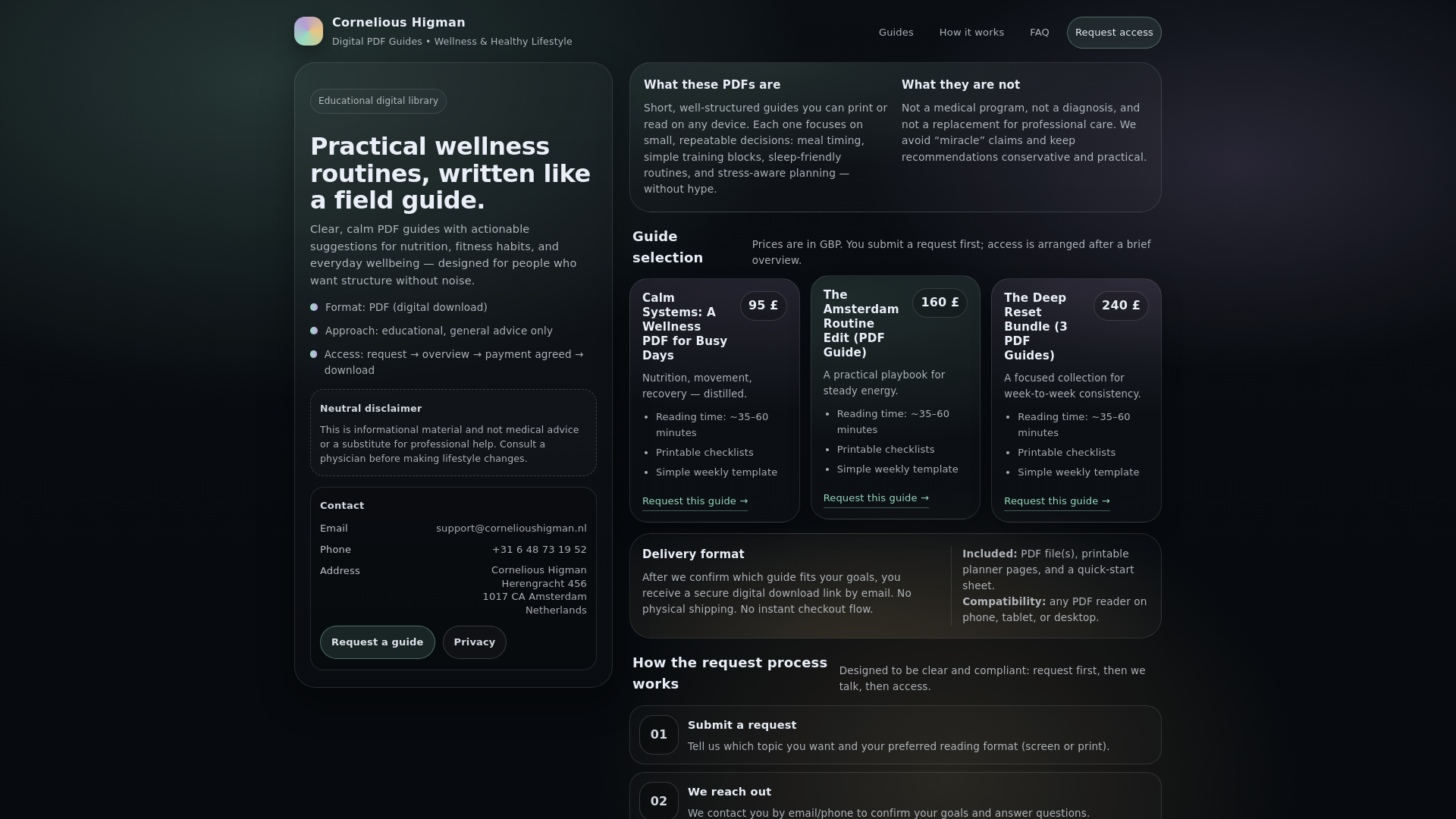Click The Amsterdam Routine Edit title
Image resolution: width=1456 pixels, height=819 pixels.
coord(861,324)
